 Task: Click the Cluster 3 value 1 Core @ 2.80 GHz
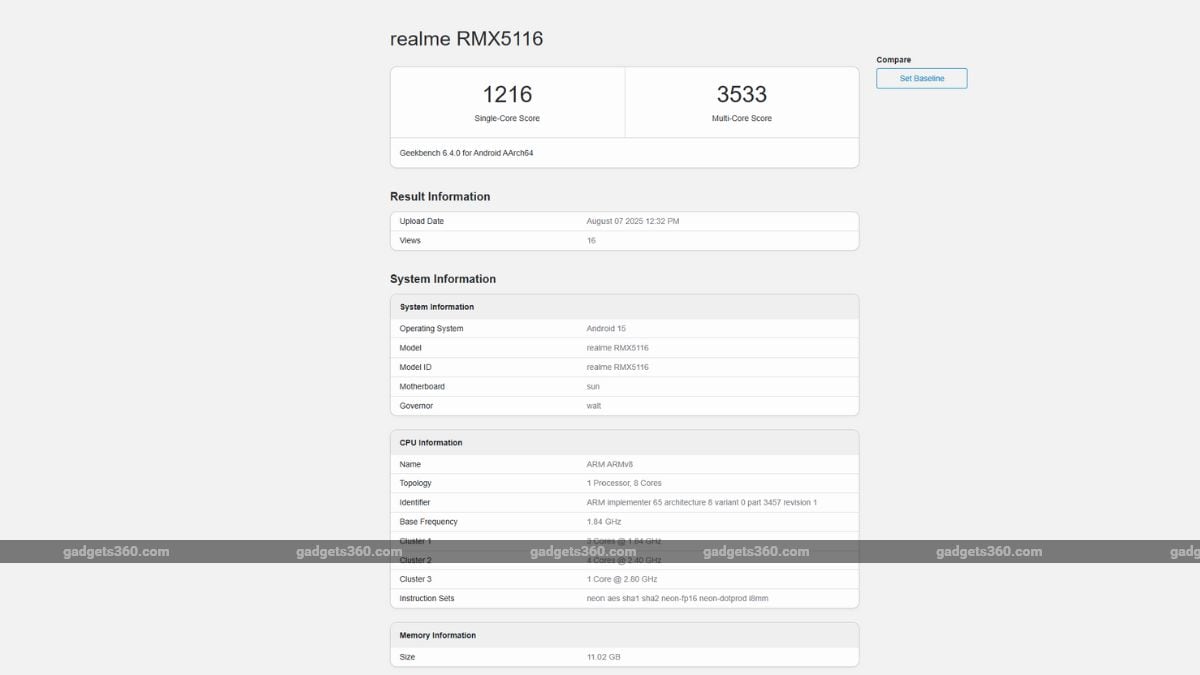point(622,579)
